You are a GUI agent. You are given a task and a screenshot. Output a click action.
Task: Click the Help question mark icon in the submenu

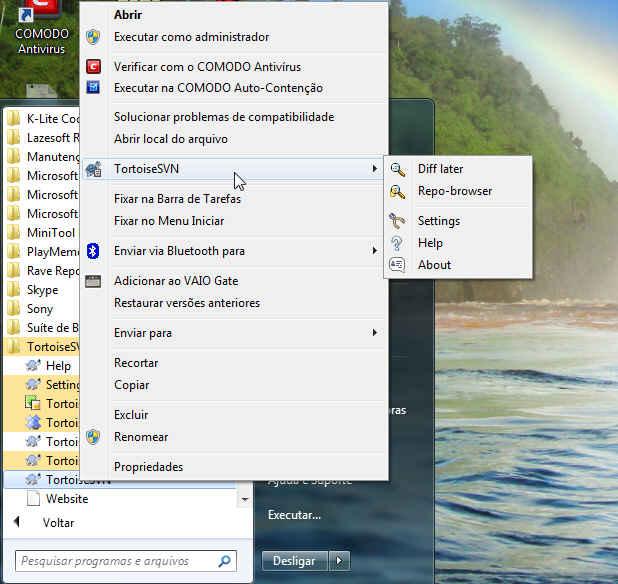(396, 243)
